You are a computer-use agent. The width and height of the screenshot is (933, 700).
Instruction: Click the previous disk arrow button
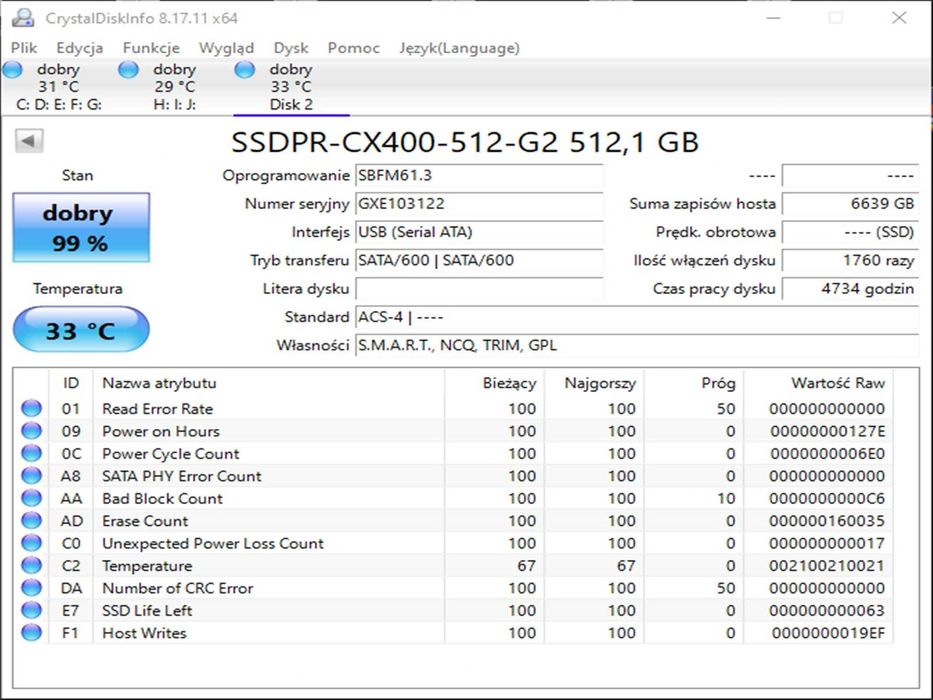pos(29,142)
